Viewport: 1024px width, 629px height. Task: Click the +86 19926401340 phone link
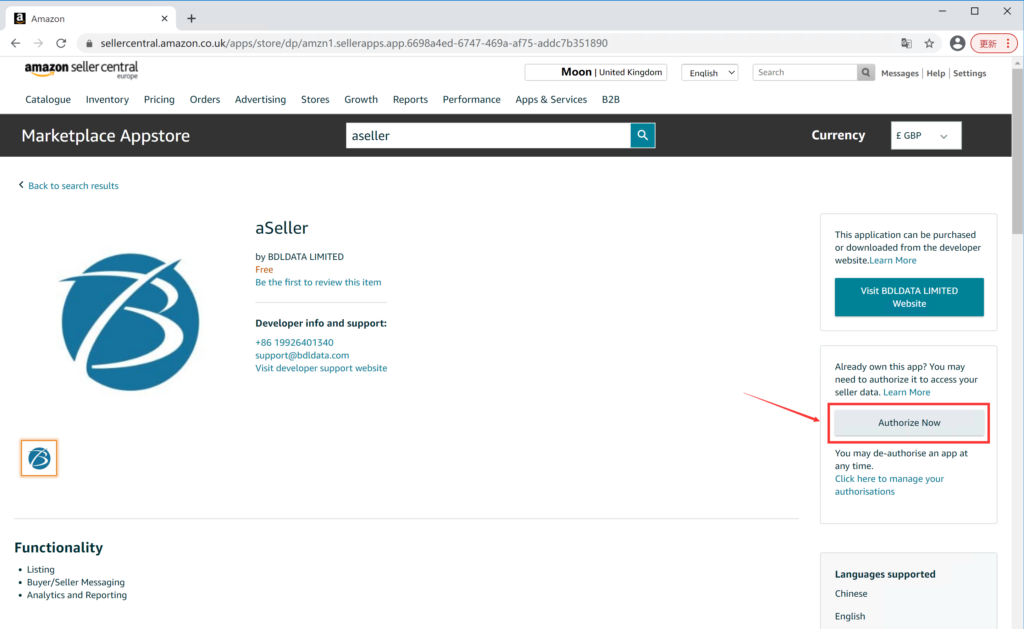tap(295, 342)
